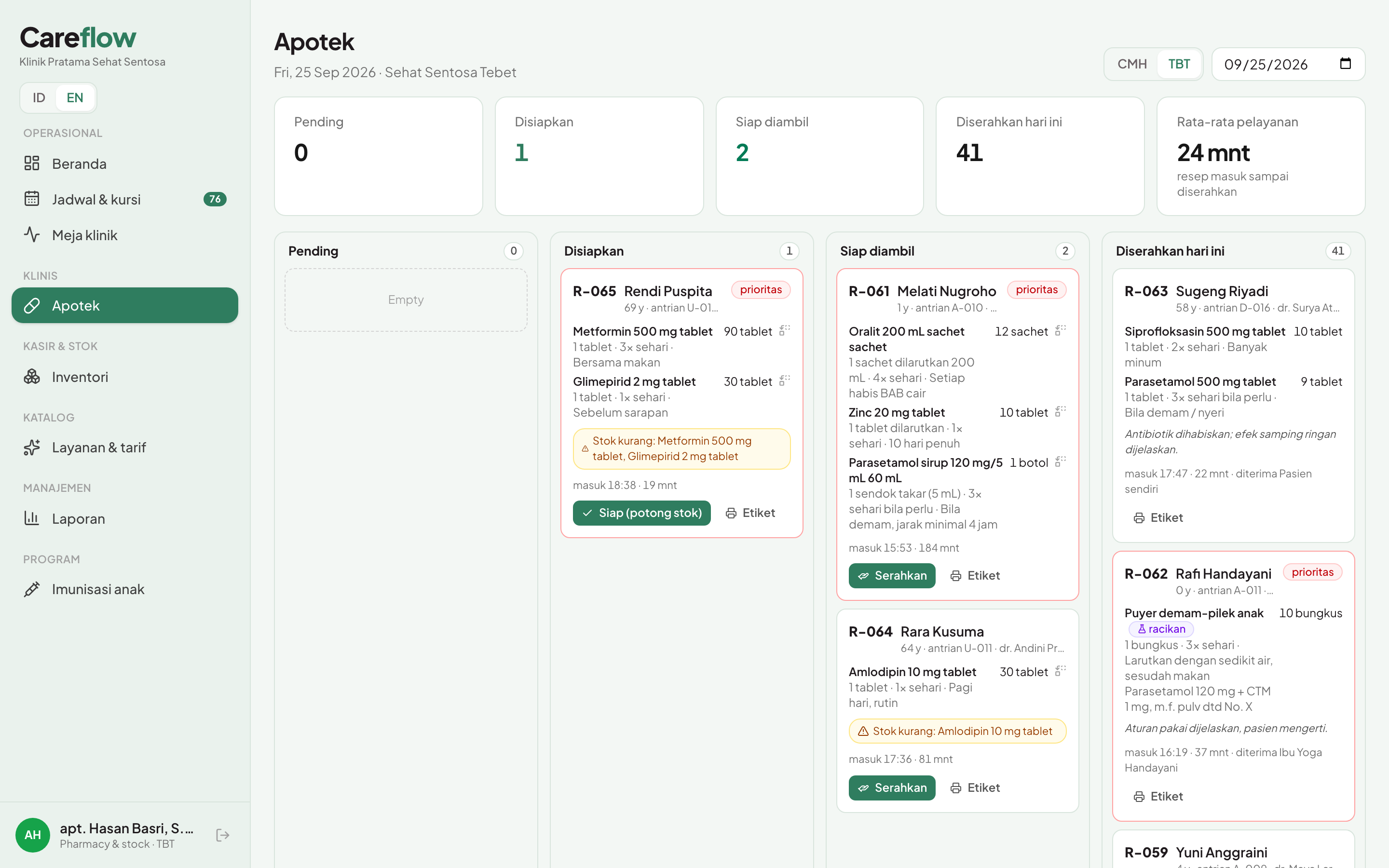
Task: Print Etiket for R-061 Melati Nugroho
Action: [975, 575]
